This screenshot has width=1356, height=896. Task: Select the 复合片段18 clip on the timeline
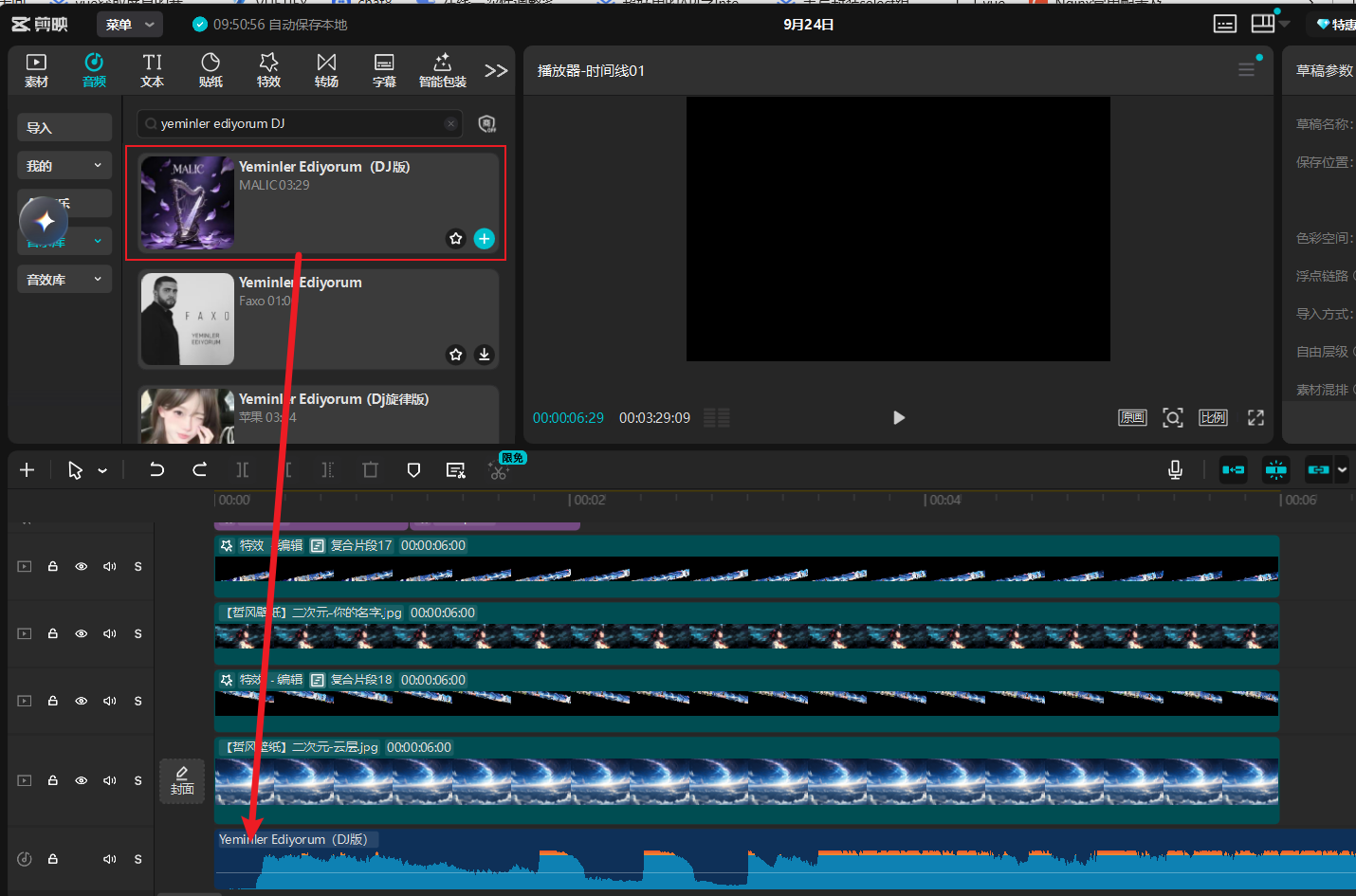coord(746,702)
